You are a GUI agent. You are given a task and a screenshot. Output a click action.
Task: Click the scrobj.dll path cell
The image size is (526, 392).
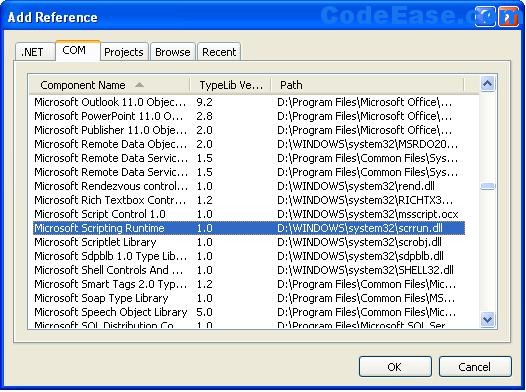click(x=359, y=242)
